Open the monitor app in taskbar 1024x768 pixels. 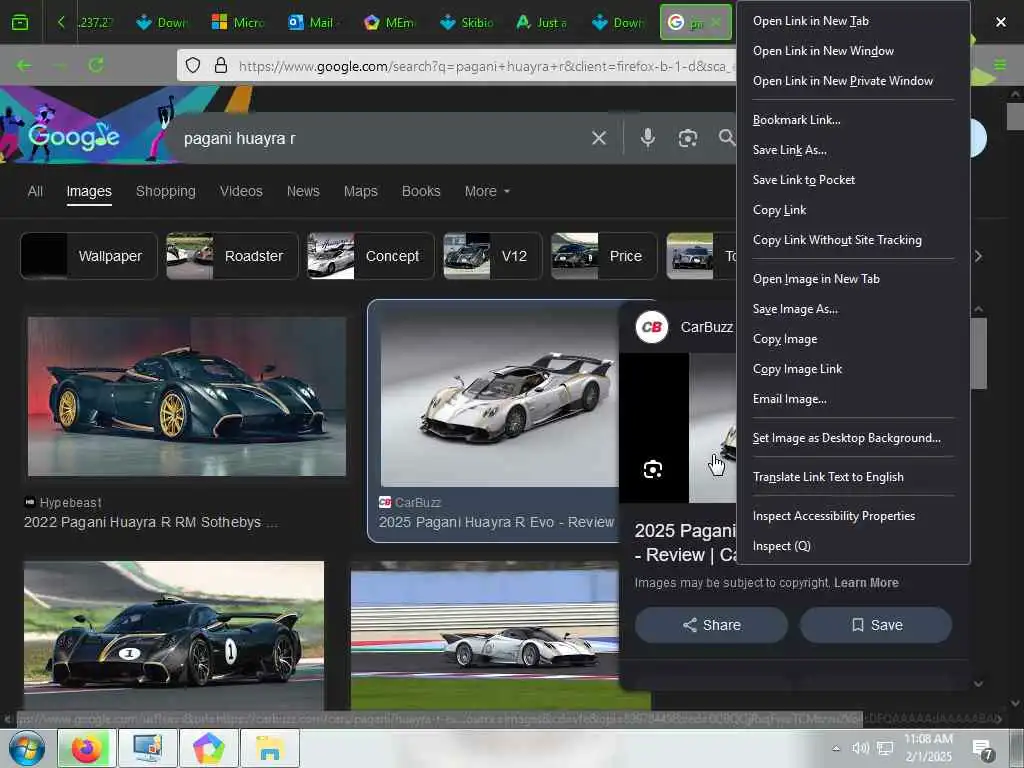(147, 748)
